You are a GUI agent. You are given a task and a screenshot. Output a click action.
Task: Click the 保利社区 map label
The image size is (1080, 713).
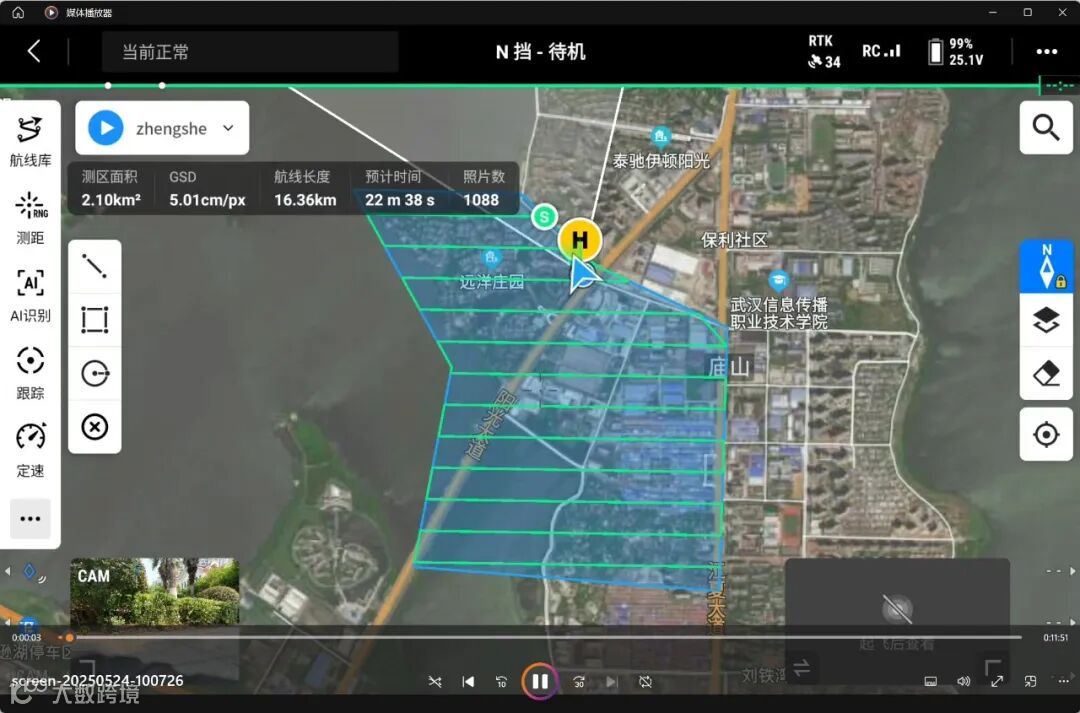pos(734,240)
